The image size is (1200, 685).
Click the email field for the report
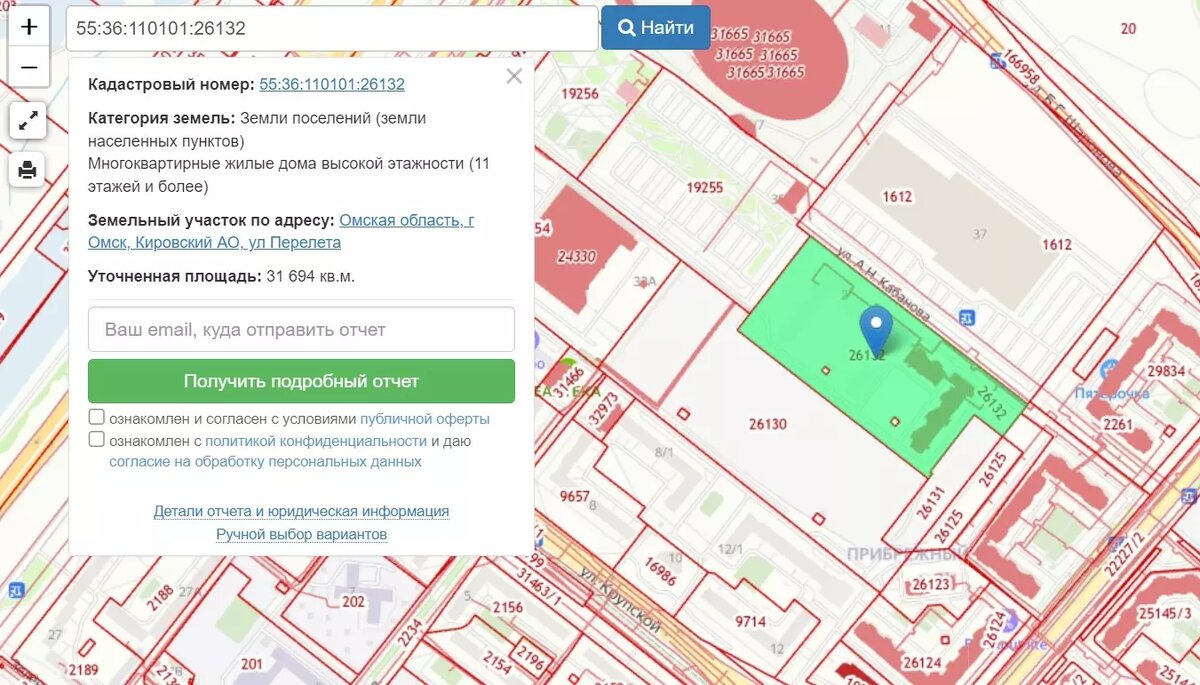click(301, 329)
